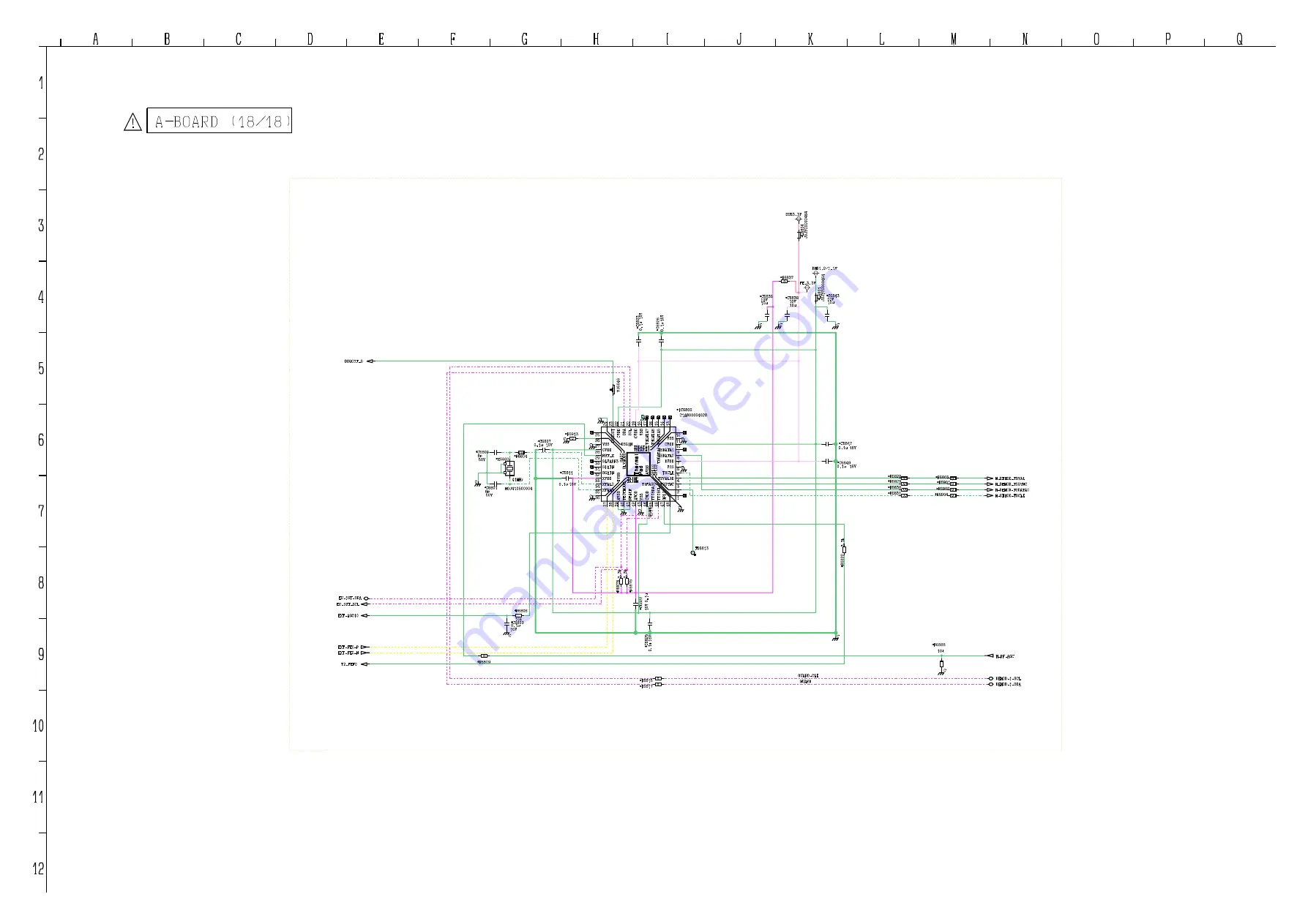The height and width of the screenshot is (924, 1308).
Task: Click column header letter 'D'
Action: click(x=310, y=39)
